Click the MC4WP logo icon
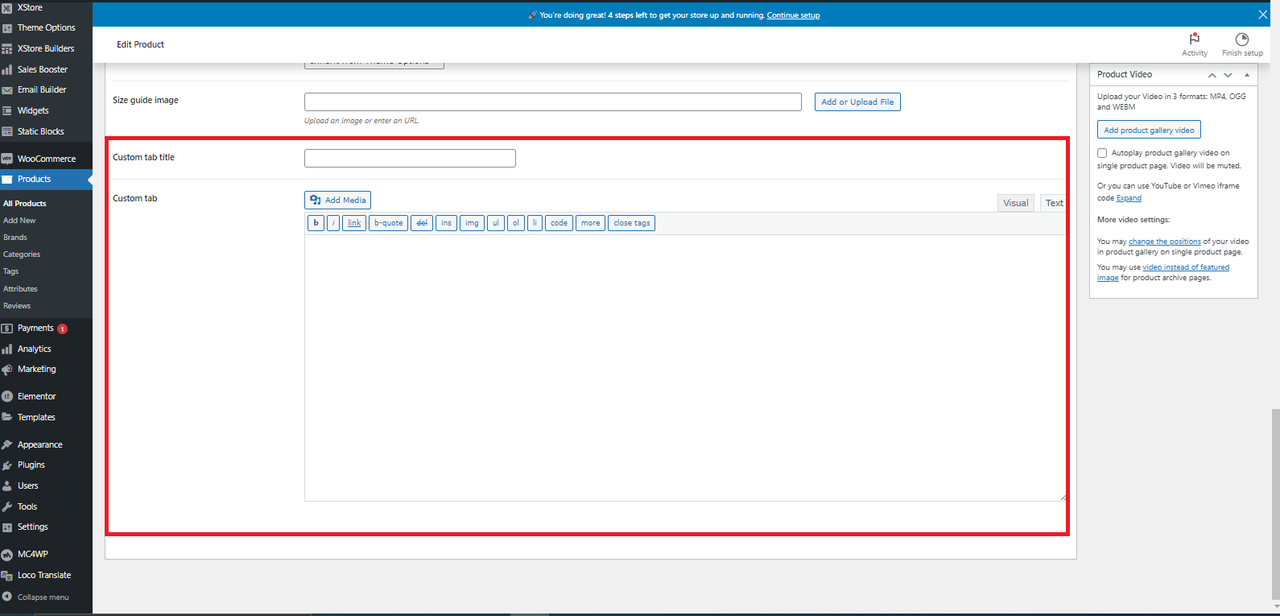This screenshot has height=616, width=1280. [7, 554]
